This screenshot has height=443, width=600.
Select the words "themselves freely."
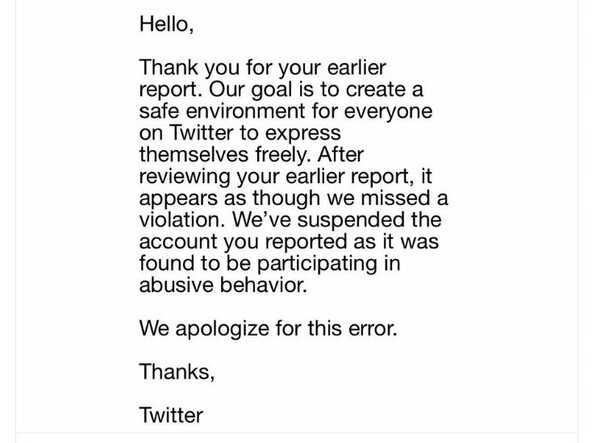click(225, 155)
